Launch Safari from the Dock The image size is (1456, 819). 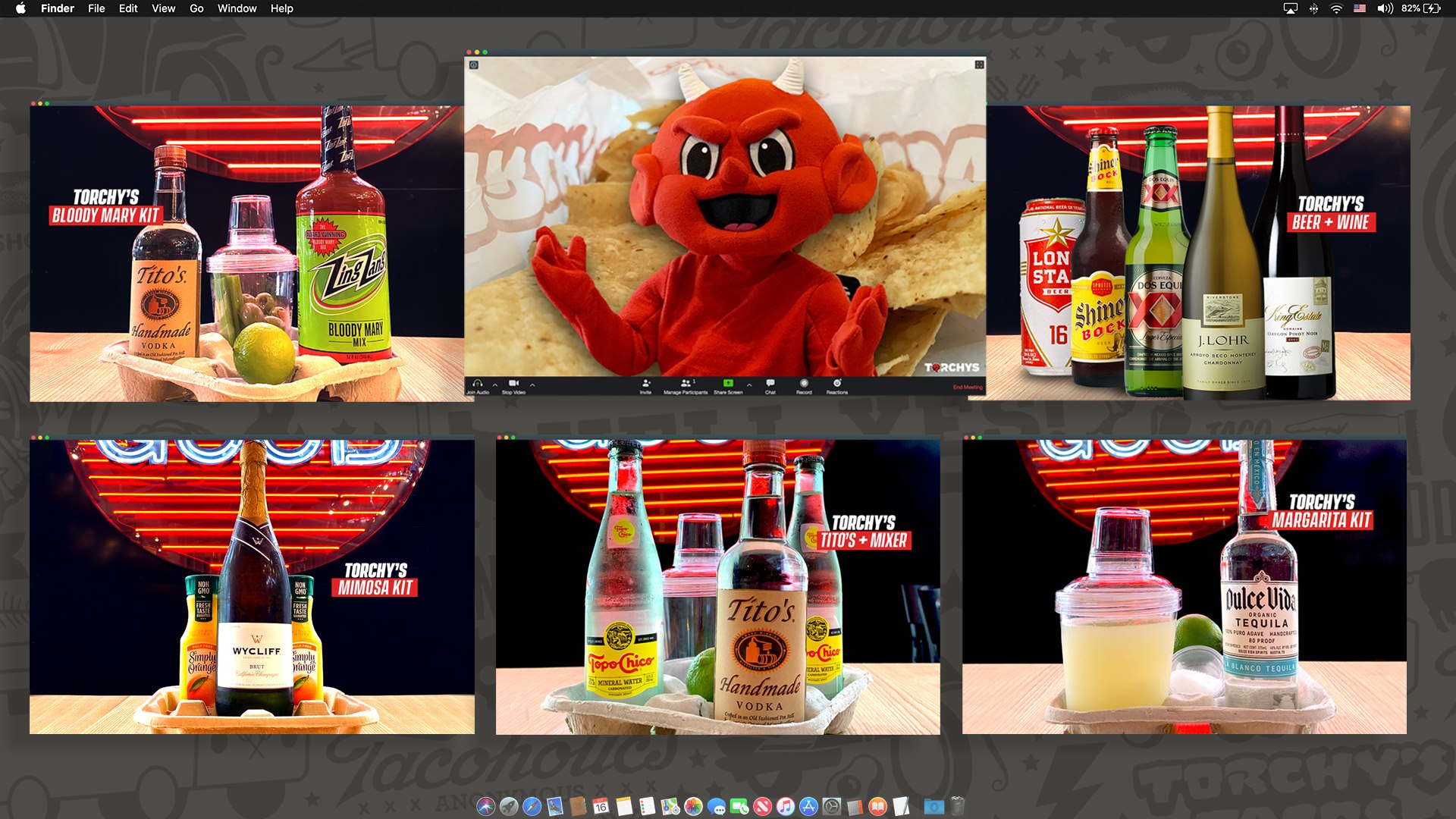(532, 807)
